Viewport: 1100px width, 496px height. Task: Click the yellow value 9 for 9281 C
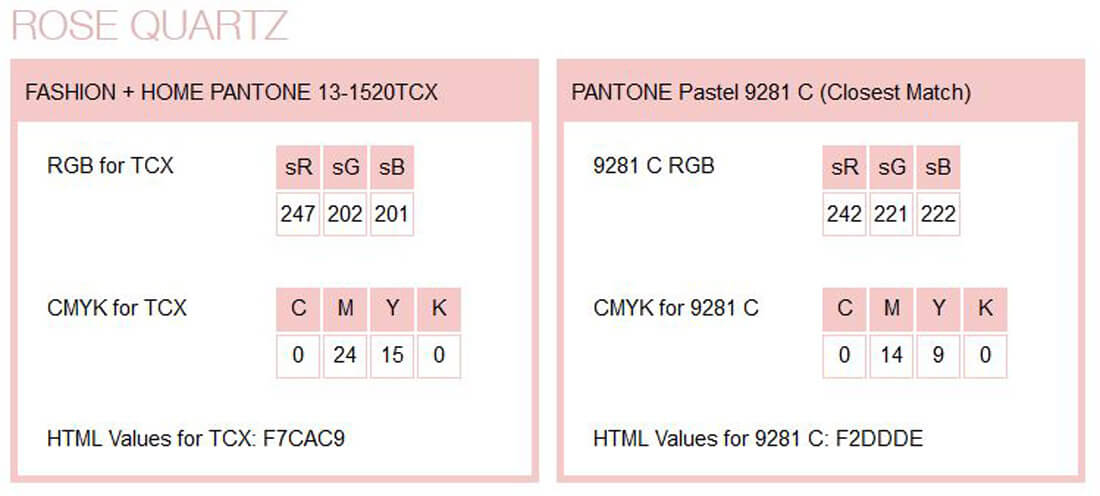[938, 356]
